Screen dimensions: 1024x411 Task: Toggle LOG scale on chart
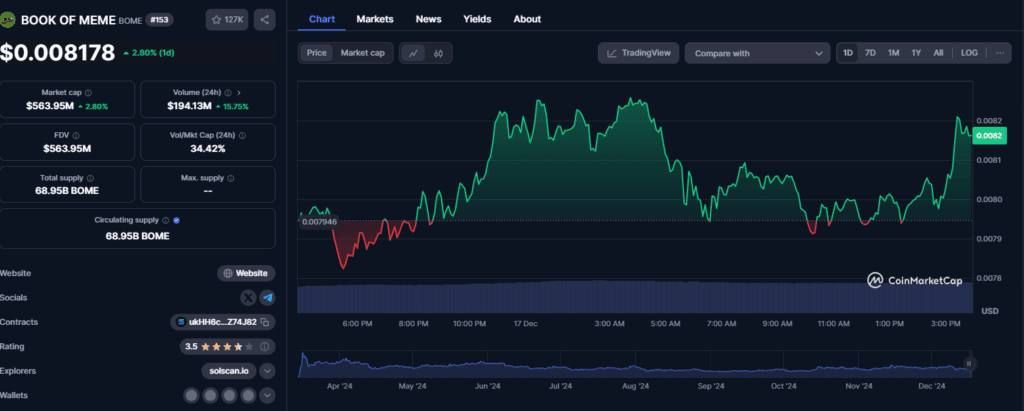[x=969, y=53]
